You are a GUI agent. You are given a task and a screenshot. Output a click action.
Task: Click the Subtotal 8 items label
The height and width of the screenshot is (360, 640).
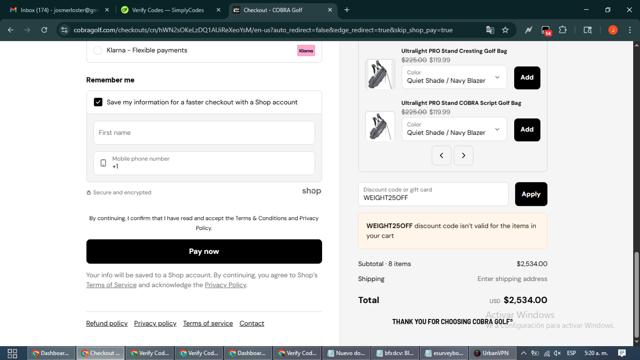384,264
